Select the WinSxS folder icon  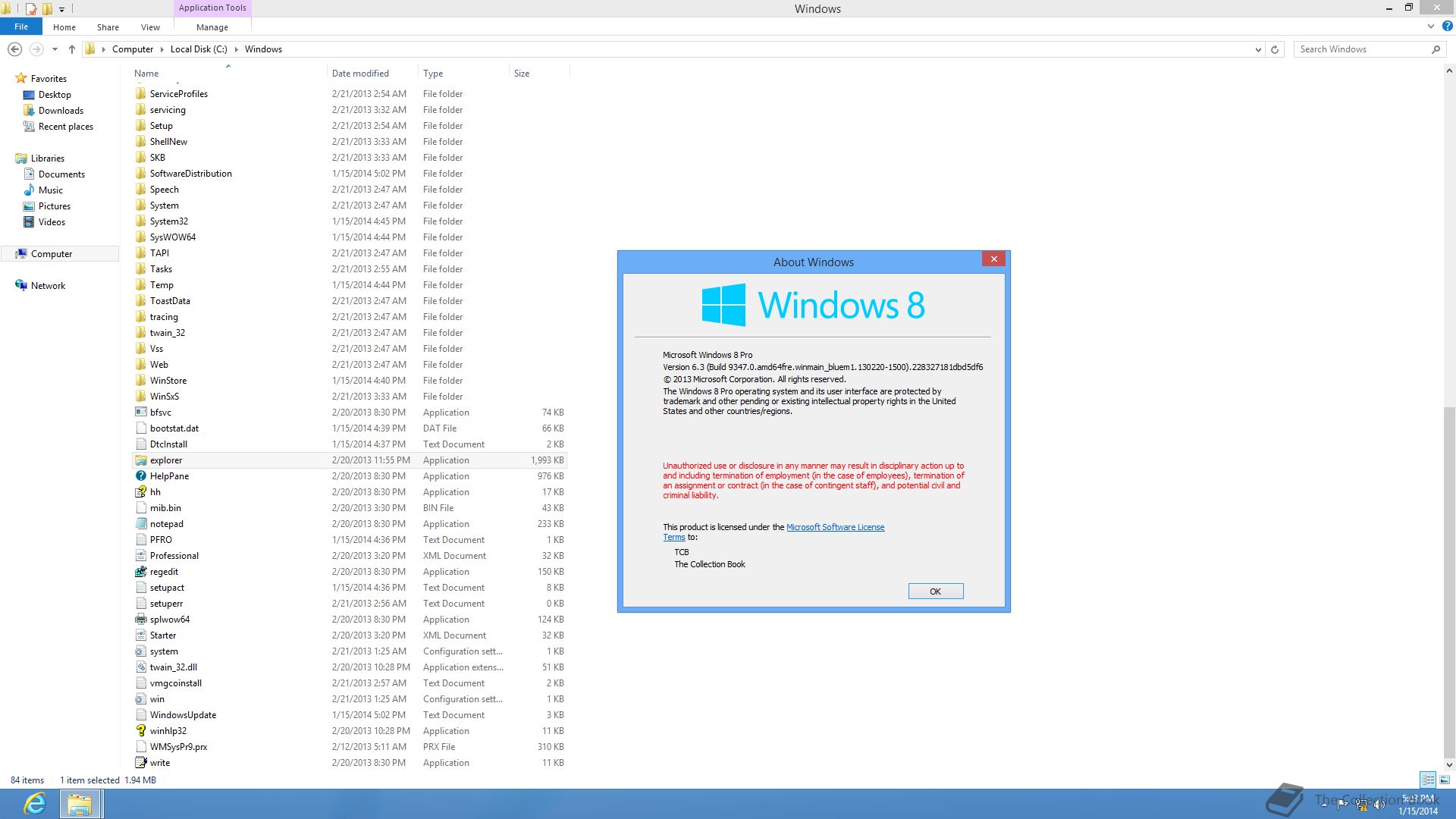(x=141, y=397)
